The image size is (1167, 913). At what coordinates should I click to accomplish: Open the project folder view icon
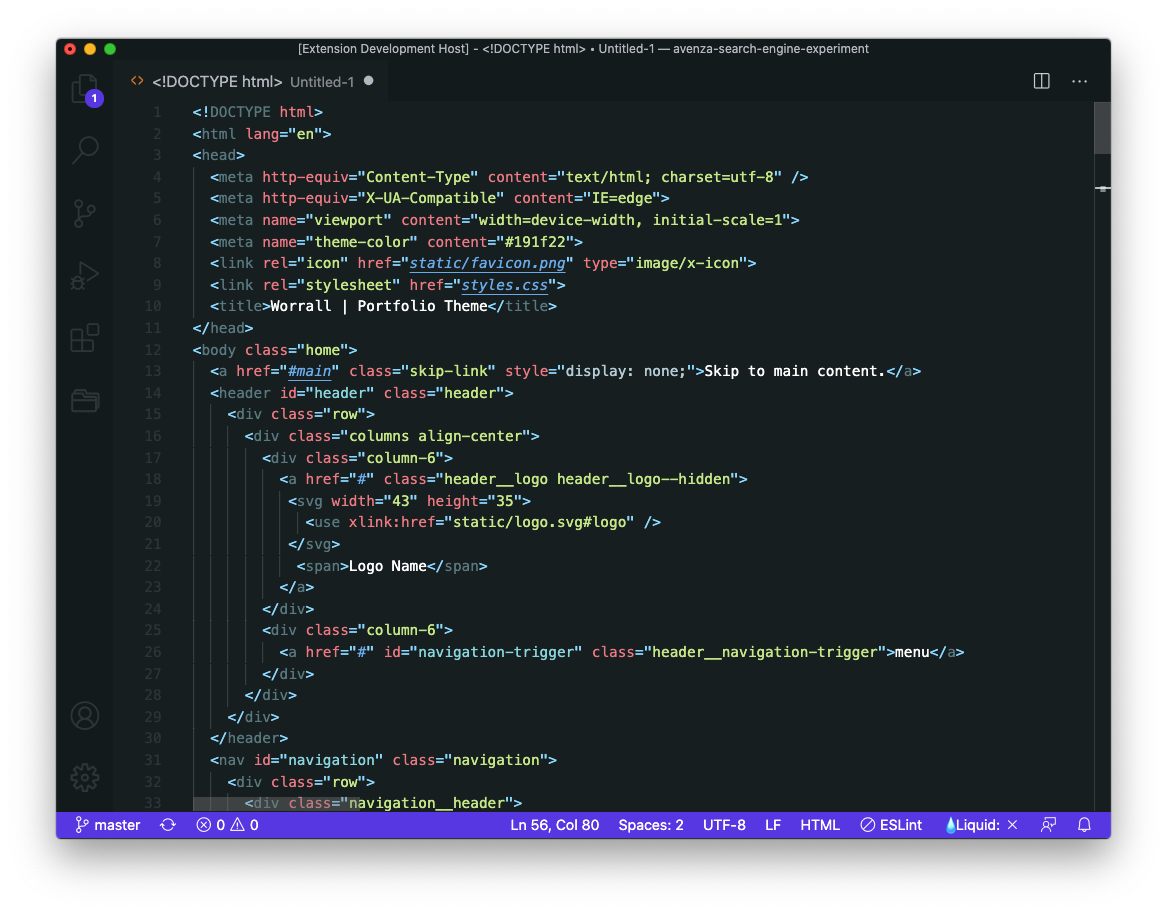[x=85, y=400]
